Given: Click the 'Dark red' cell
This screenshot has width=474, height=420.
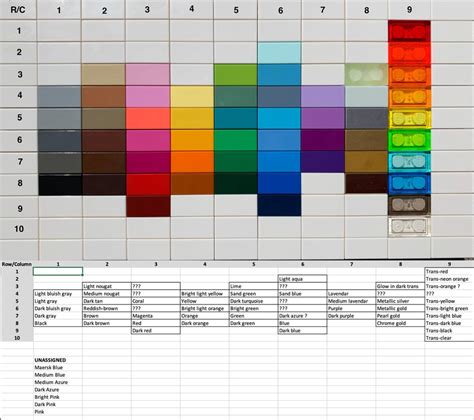Looking at the screenshot, I should coord(156,330).
